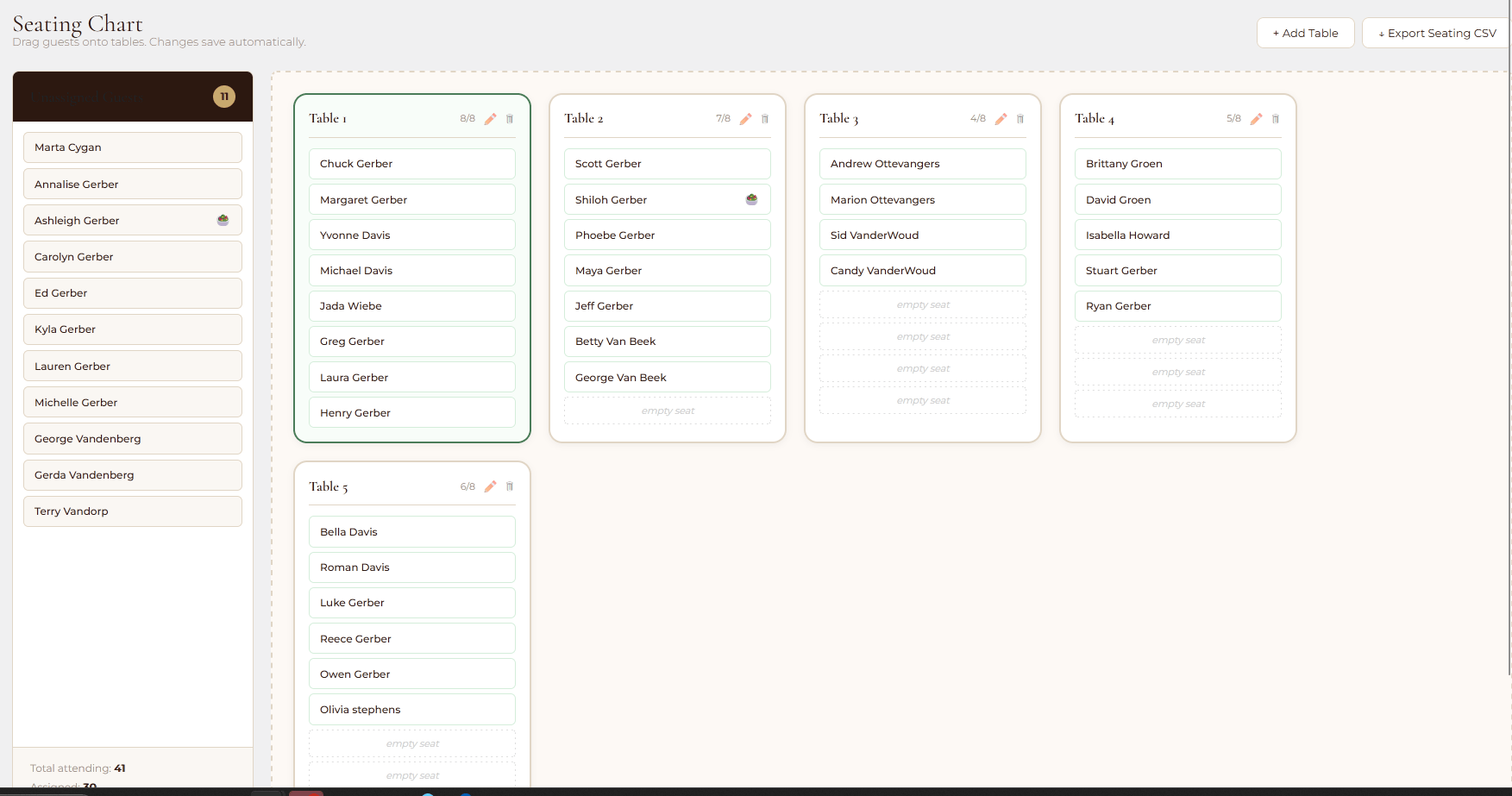
Task: Export the seating chart as CSV
Action: coord(1436,34)
